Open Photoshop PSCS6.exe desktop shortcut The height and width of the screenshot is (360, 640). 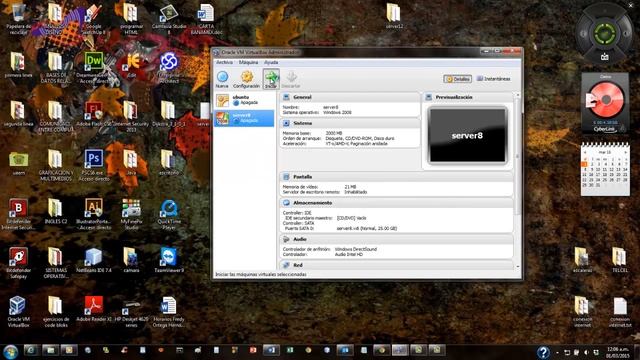pos(93,165)
